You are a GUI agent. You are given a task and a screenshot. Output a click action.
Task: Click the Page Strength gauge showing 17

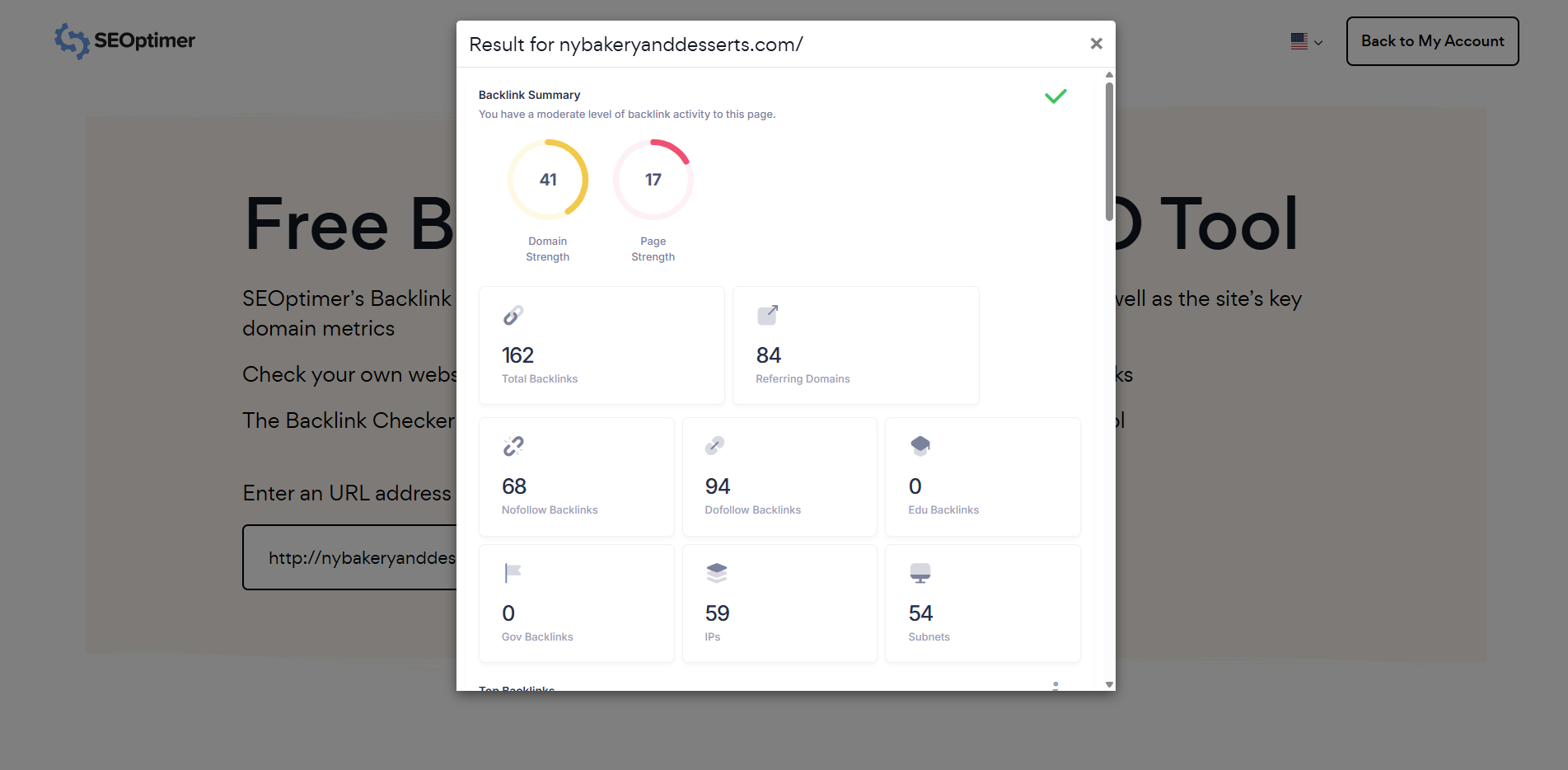coord(653,180)
